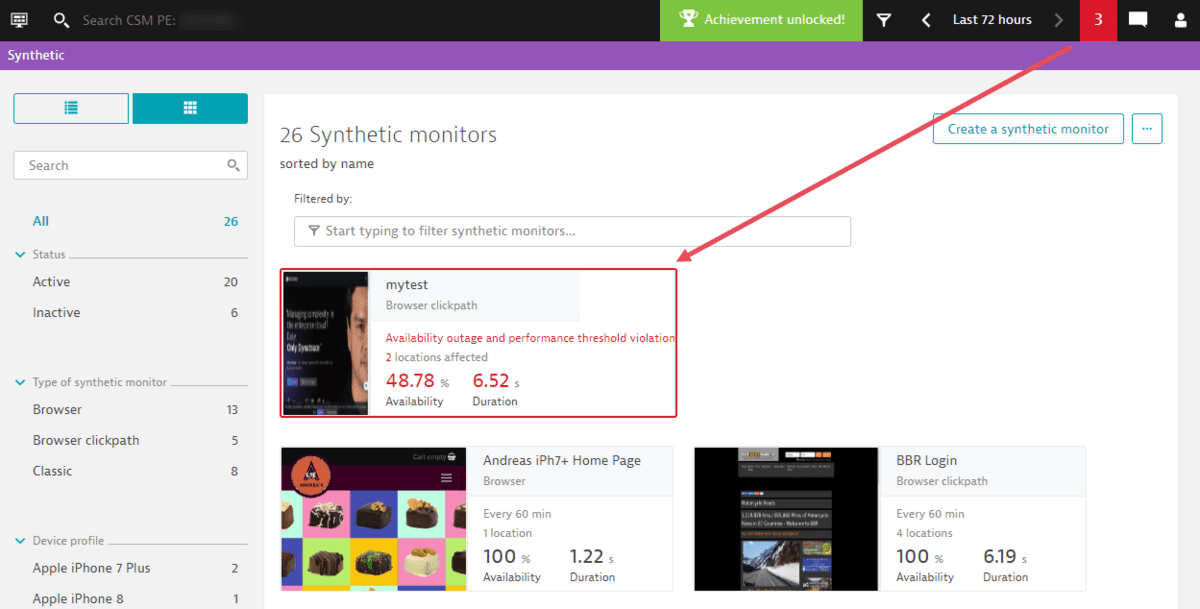Open the user profile icon
The width and height of the screenshot is (1200, 609).
(1180, 20)
